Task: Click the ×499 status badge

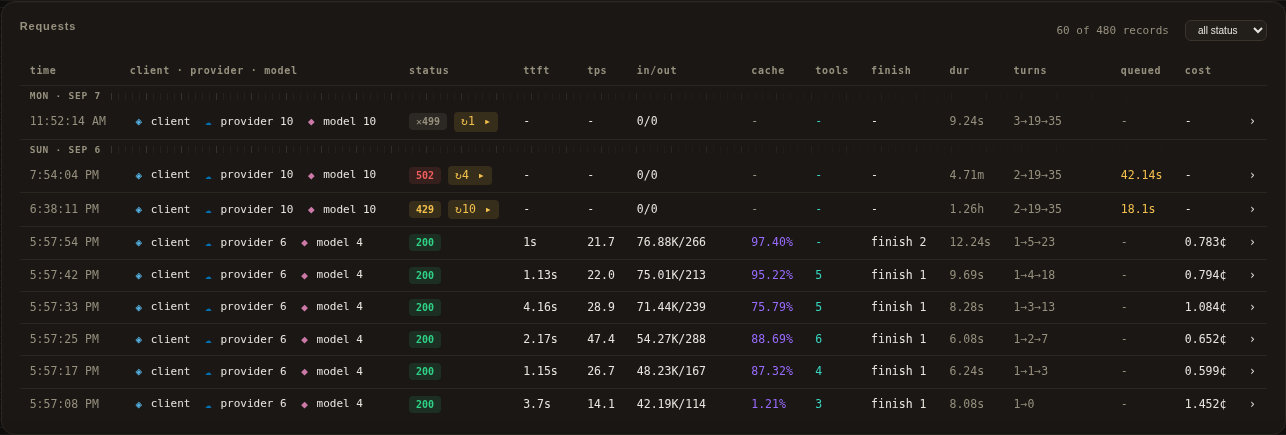Action: [x=428, y=121]
